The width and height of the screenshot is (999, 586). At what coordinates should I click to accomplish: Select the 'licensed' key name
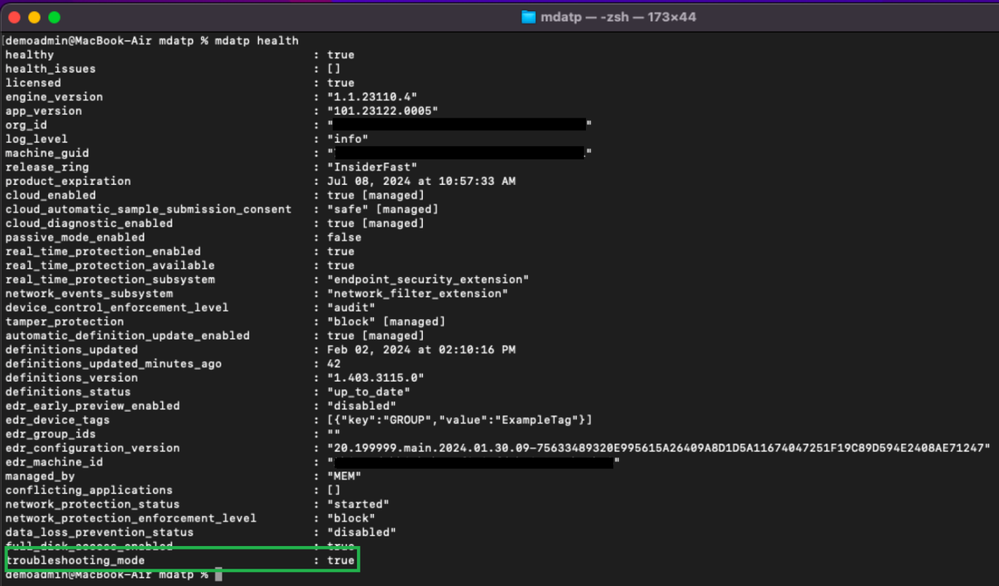pyautogui.click(x=33, y=83)
